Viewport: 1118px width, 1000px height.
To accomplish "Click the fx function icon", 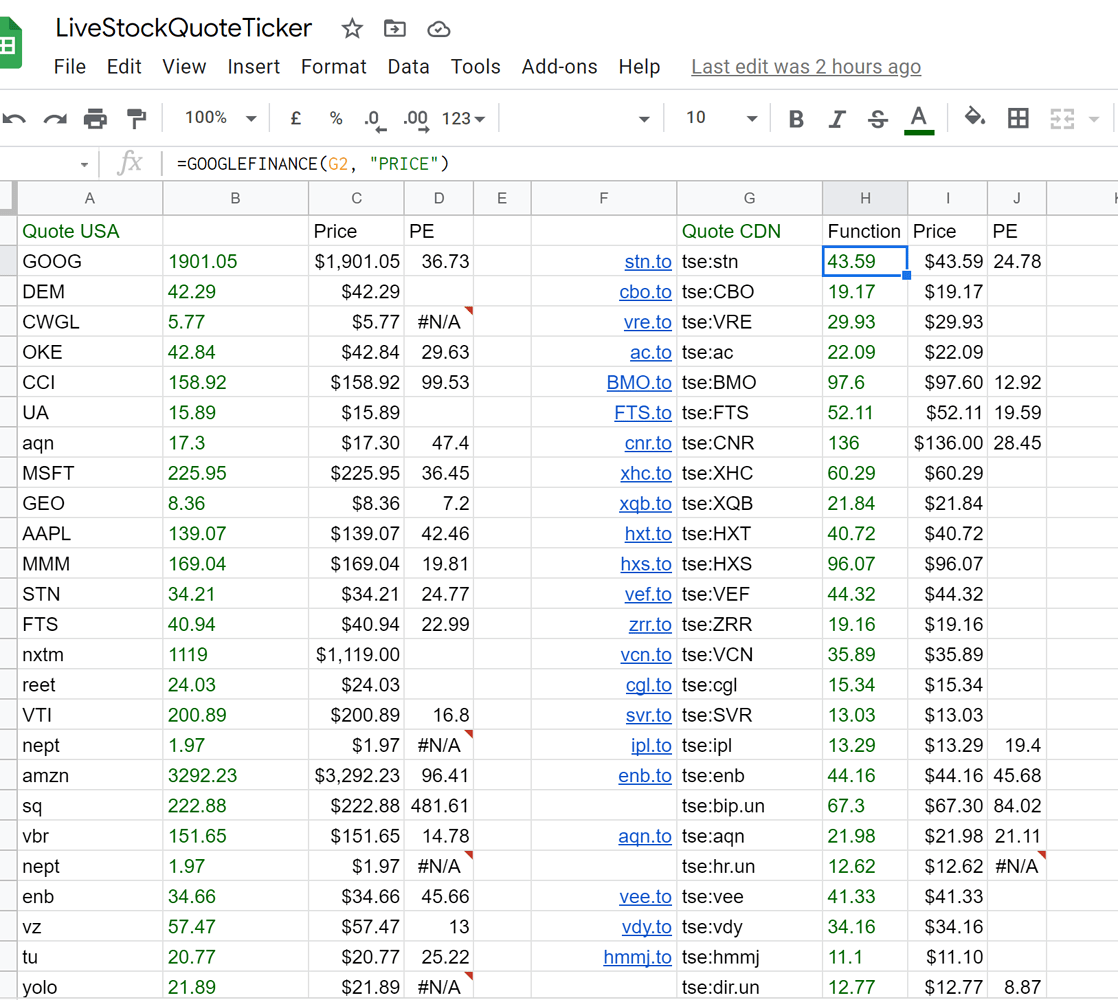I will (x=130, y=163).
